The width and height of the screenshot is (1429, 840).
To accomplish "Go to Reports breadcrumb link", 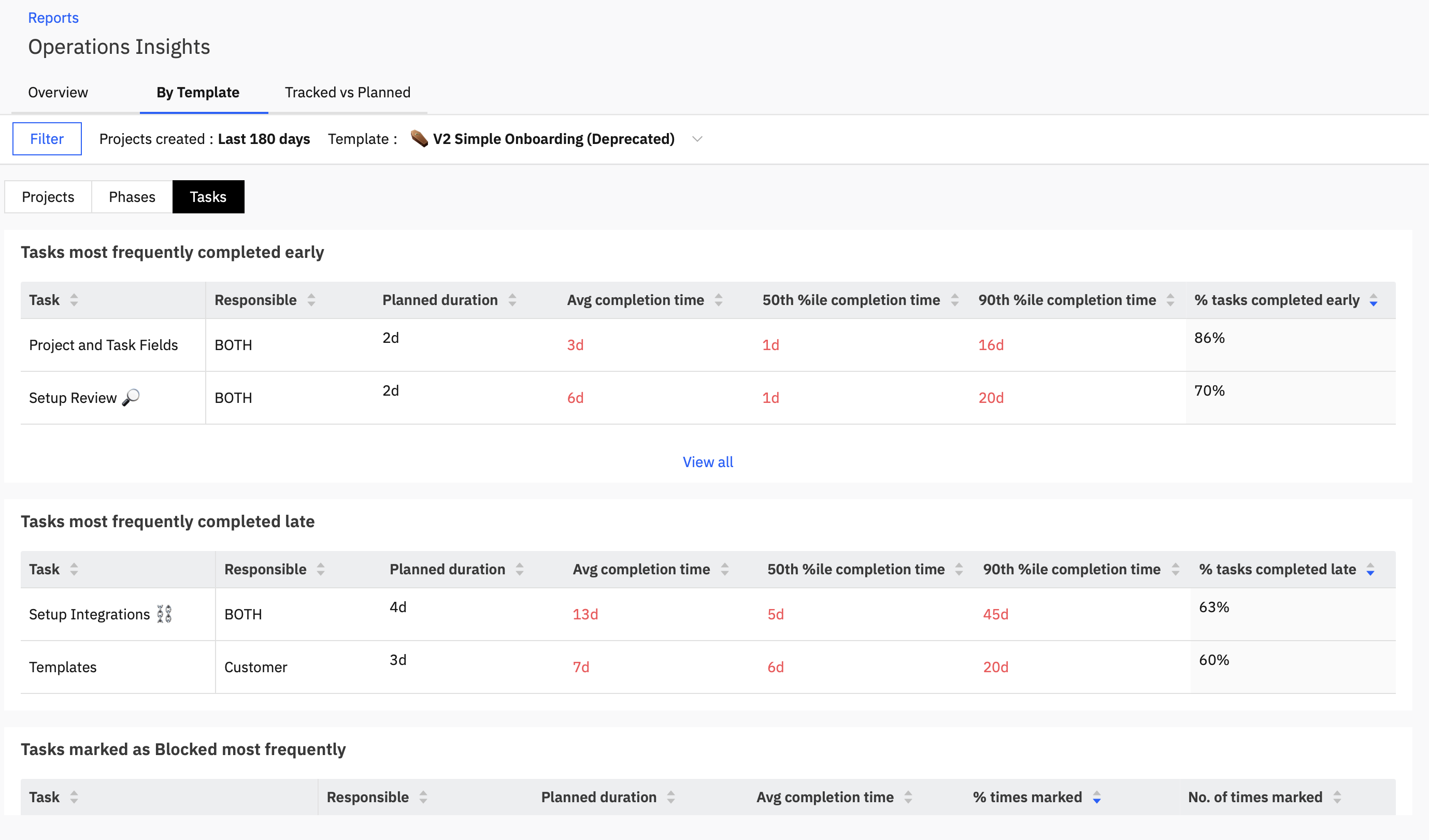I will (x=53, y=18).
